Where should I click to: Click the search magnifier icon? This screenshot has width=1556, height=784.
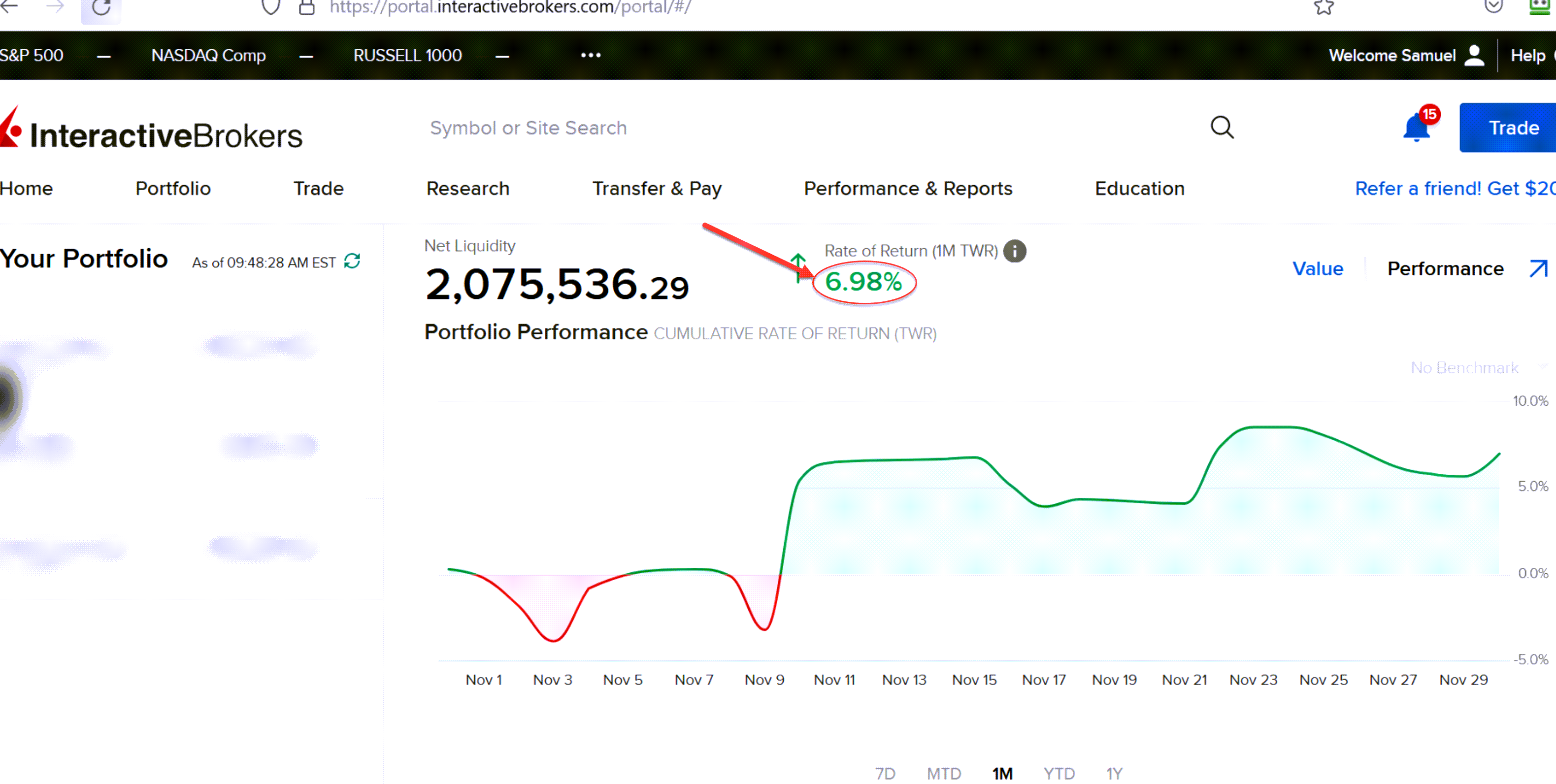point(1222,128)
